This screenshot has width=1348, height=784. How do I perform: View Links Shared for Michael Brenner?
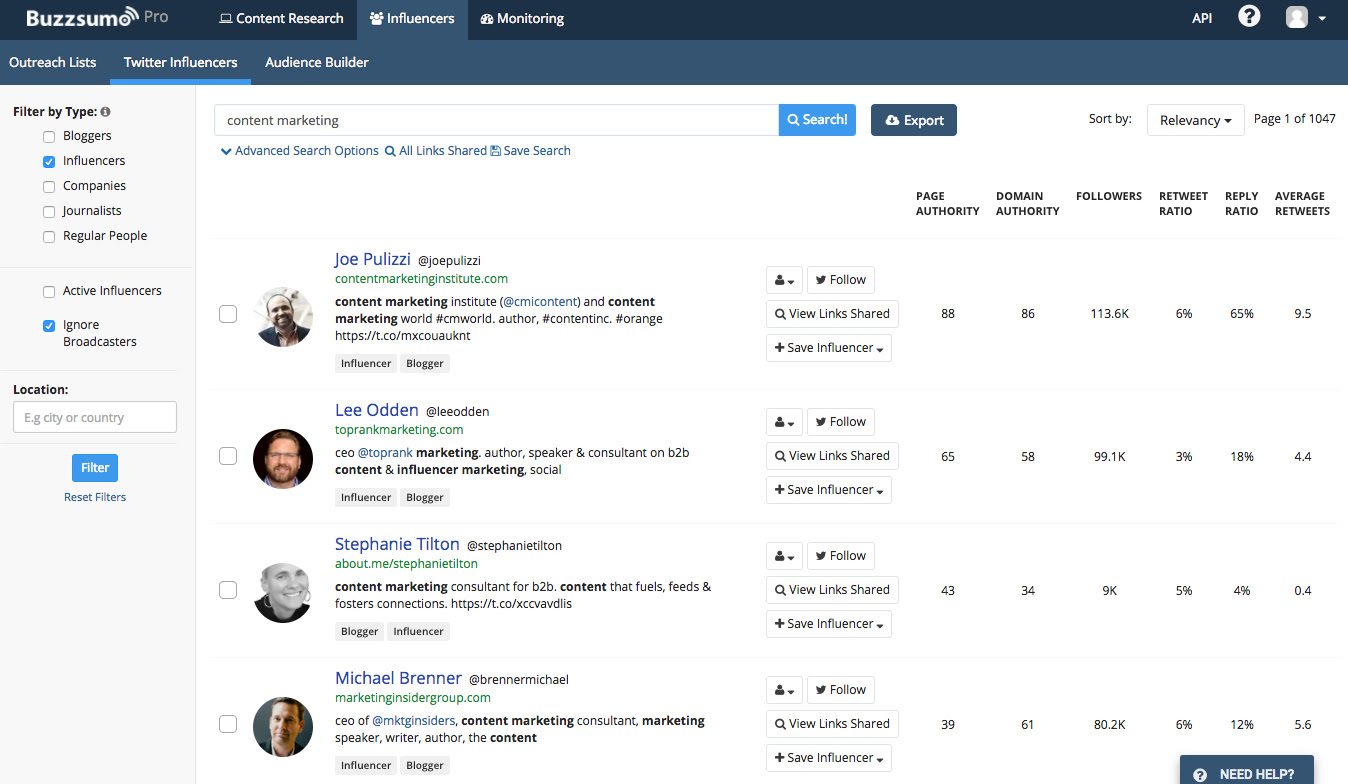[832, 724]
